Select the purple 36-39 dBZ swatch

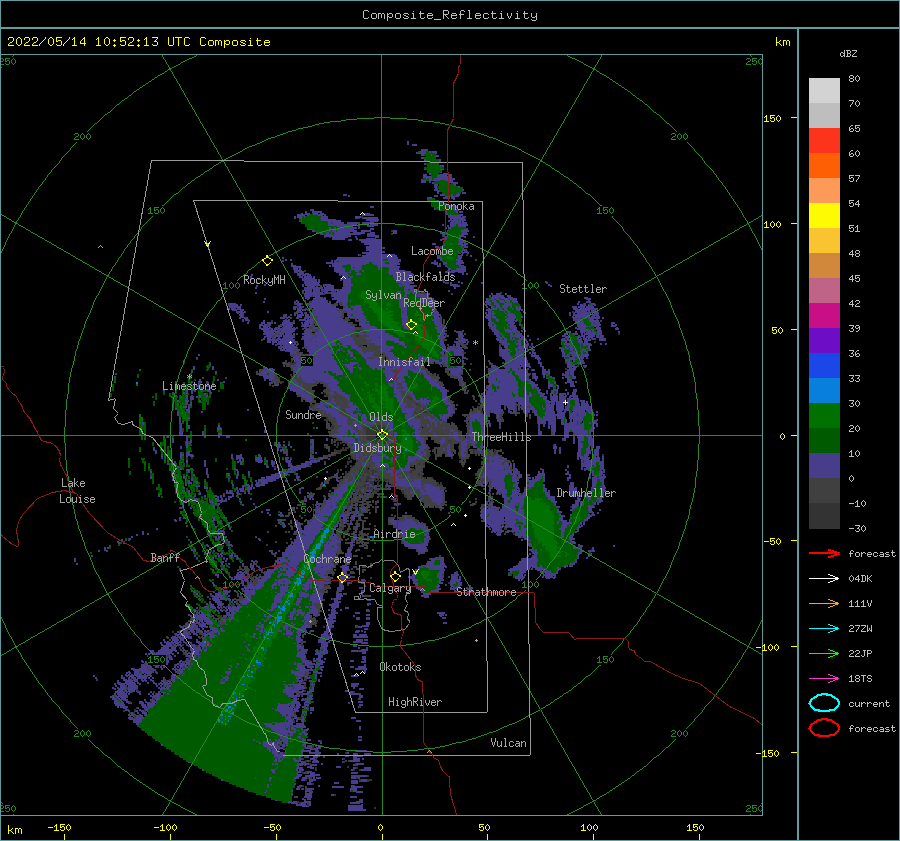824,340
